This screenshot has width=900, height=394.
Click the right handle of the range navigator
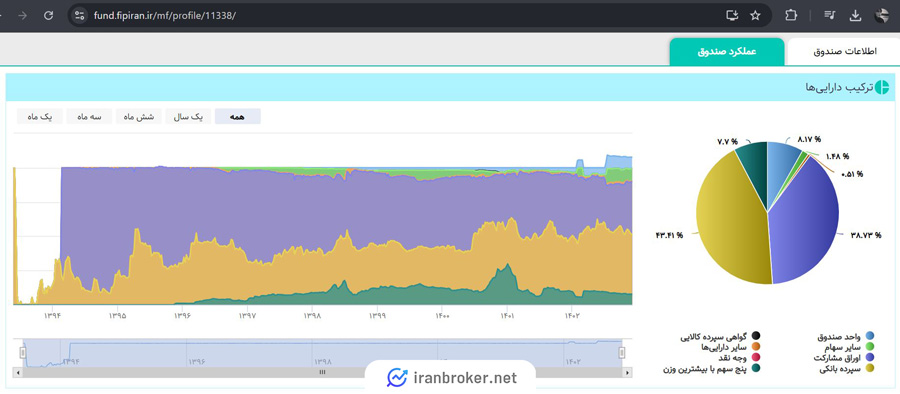click(622, 353)
